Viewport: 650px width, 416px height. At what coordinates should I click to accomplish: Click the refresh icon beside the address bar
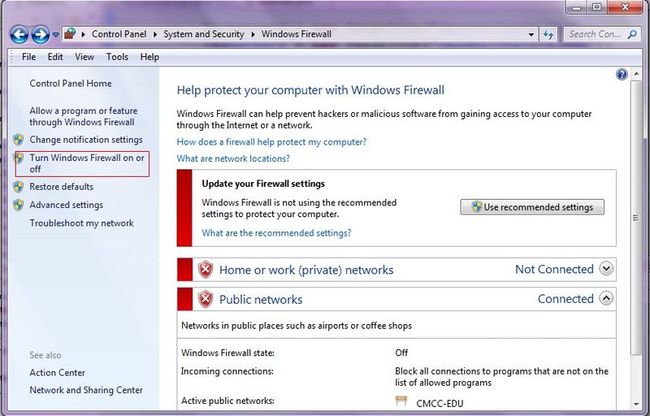(x=548, y=34)
